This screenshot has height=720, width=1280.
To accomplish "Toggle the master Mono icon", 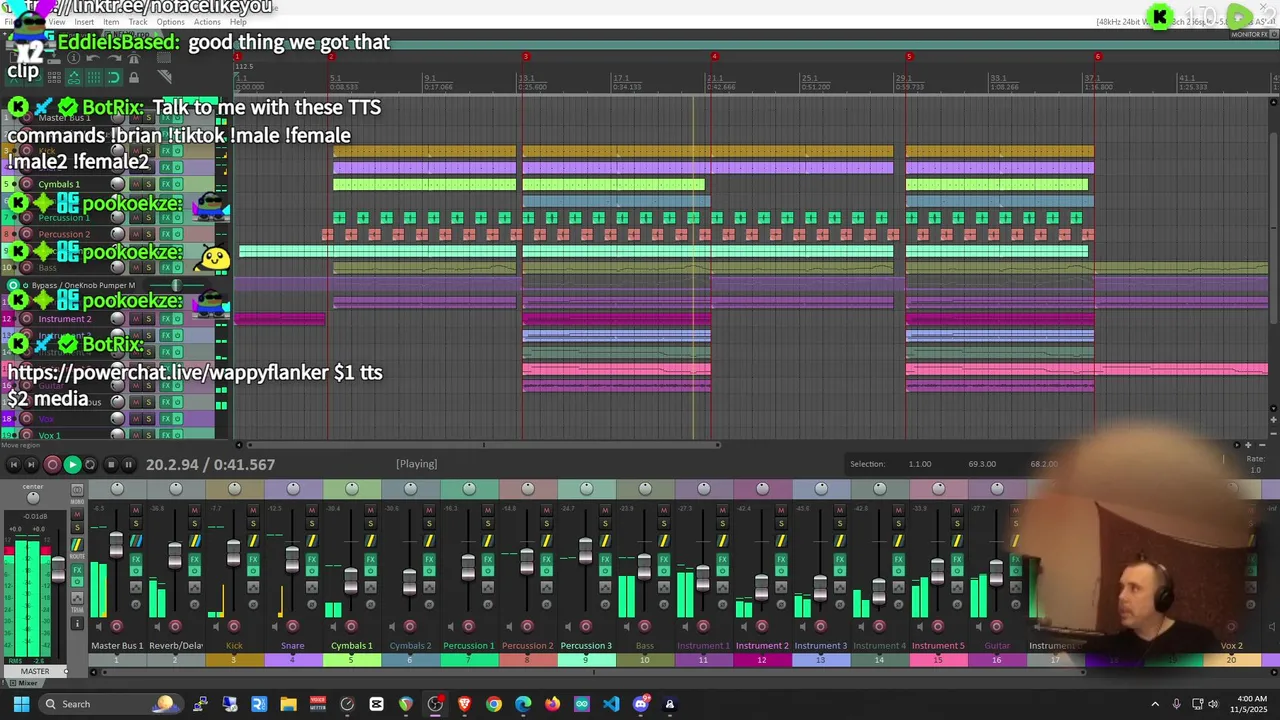I will (x=77, y=490).
